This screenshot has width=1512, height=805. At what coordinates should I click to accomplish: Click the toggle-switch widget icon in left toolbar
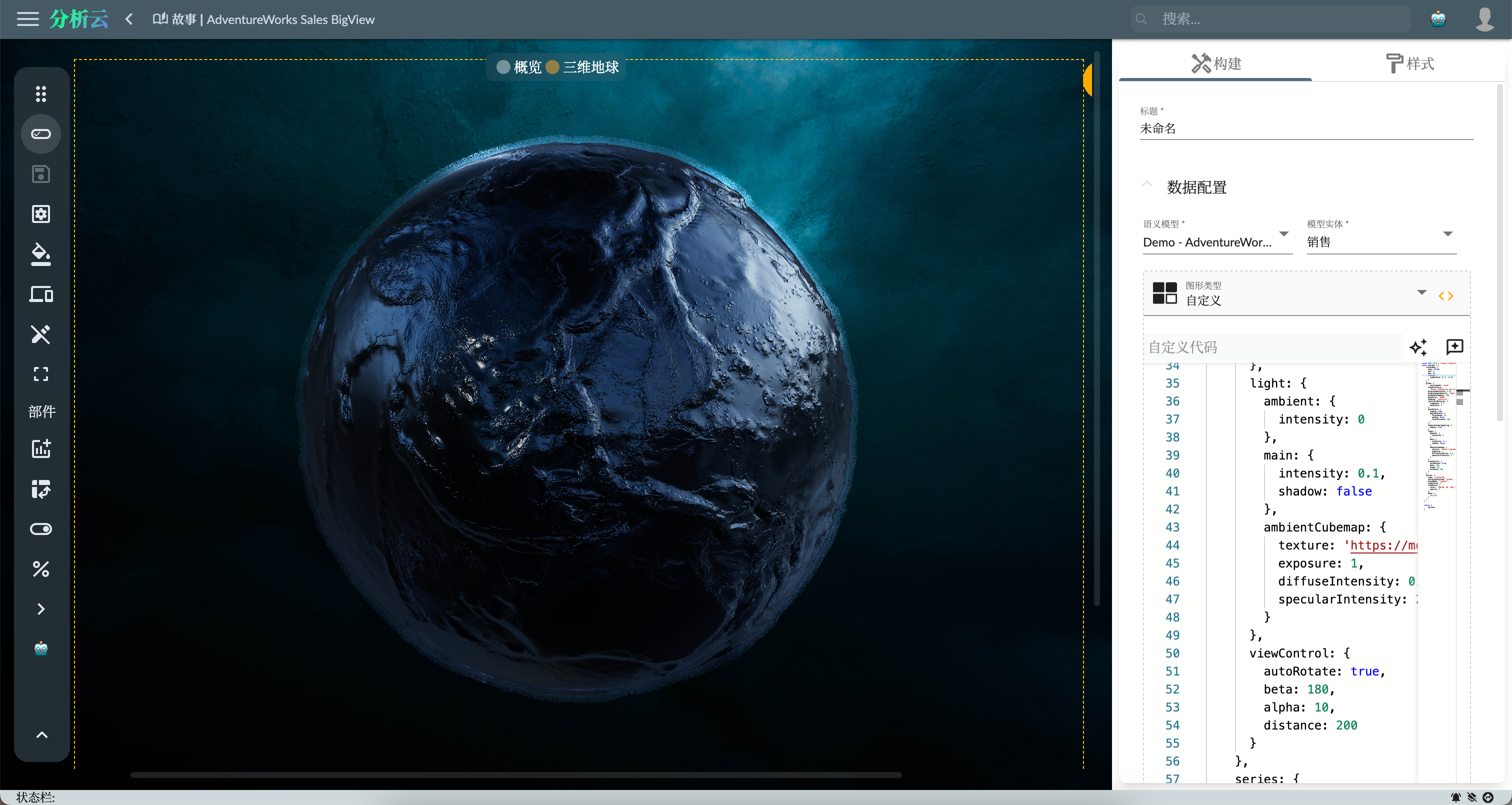pos(40,528)
